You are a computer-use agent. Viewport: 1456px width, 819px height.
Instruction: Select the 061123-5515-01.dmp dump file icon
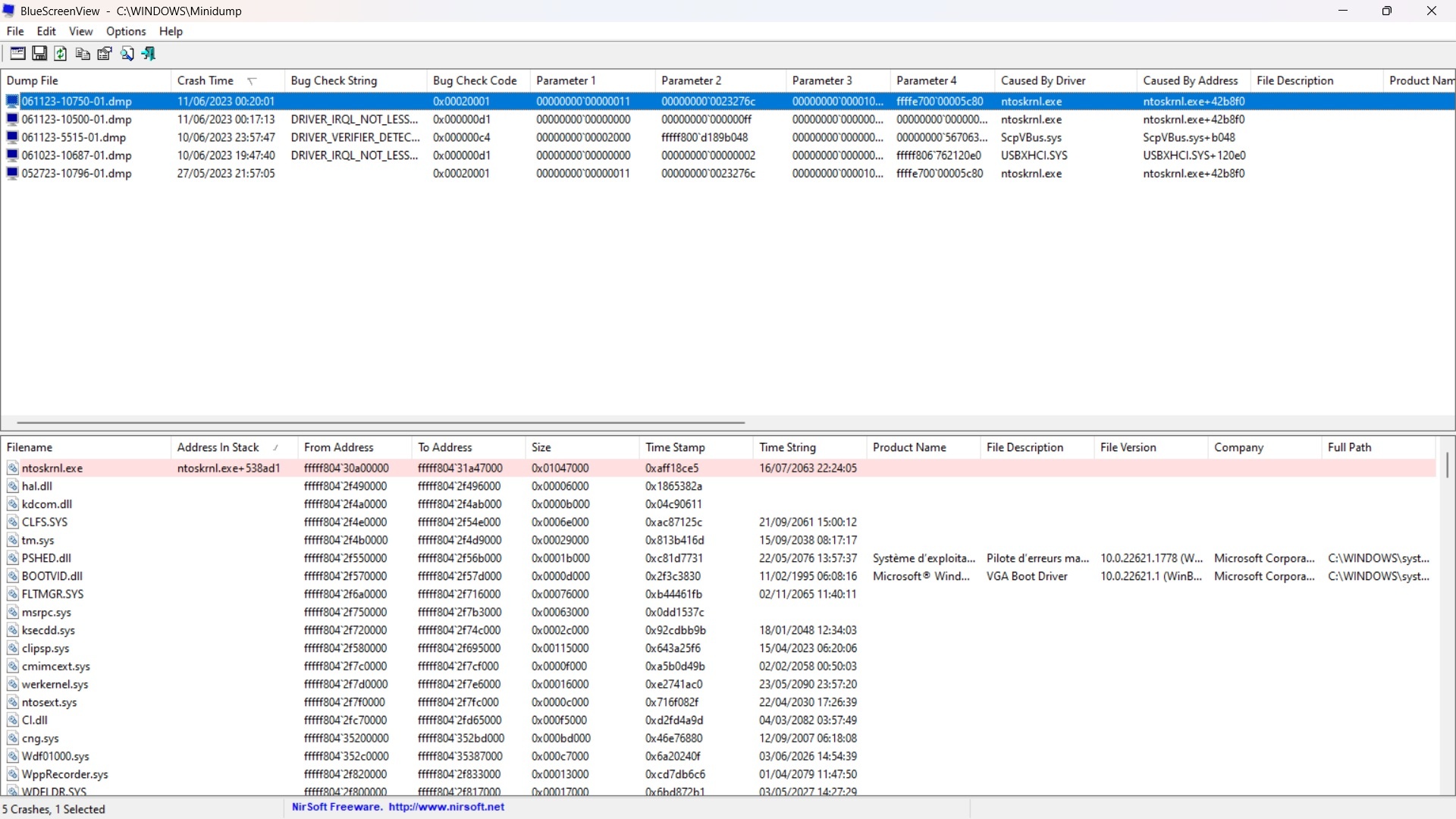coord(12,137)
